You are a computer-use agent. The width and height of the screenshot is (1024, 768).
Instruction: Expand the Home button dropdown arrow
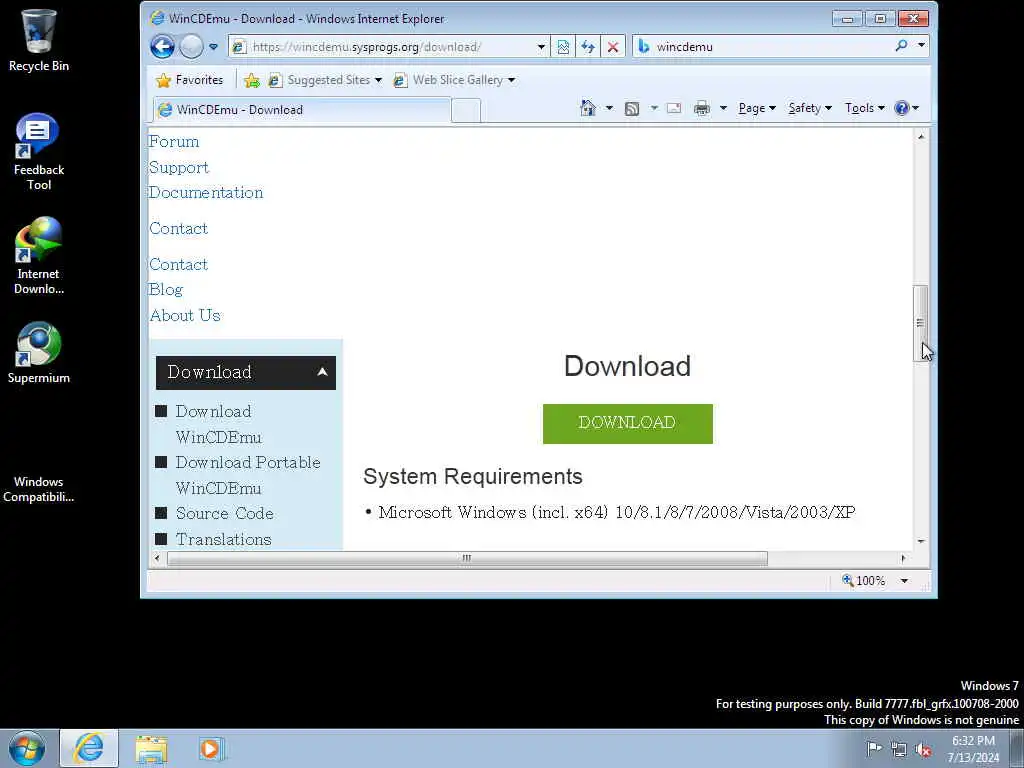click(609, 108)
